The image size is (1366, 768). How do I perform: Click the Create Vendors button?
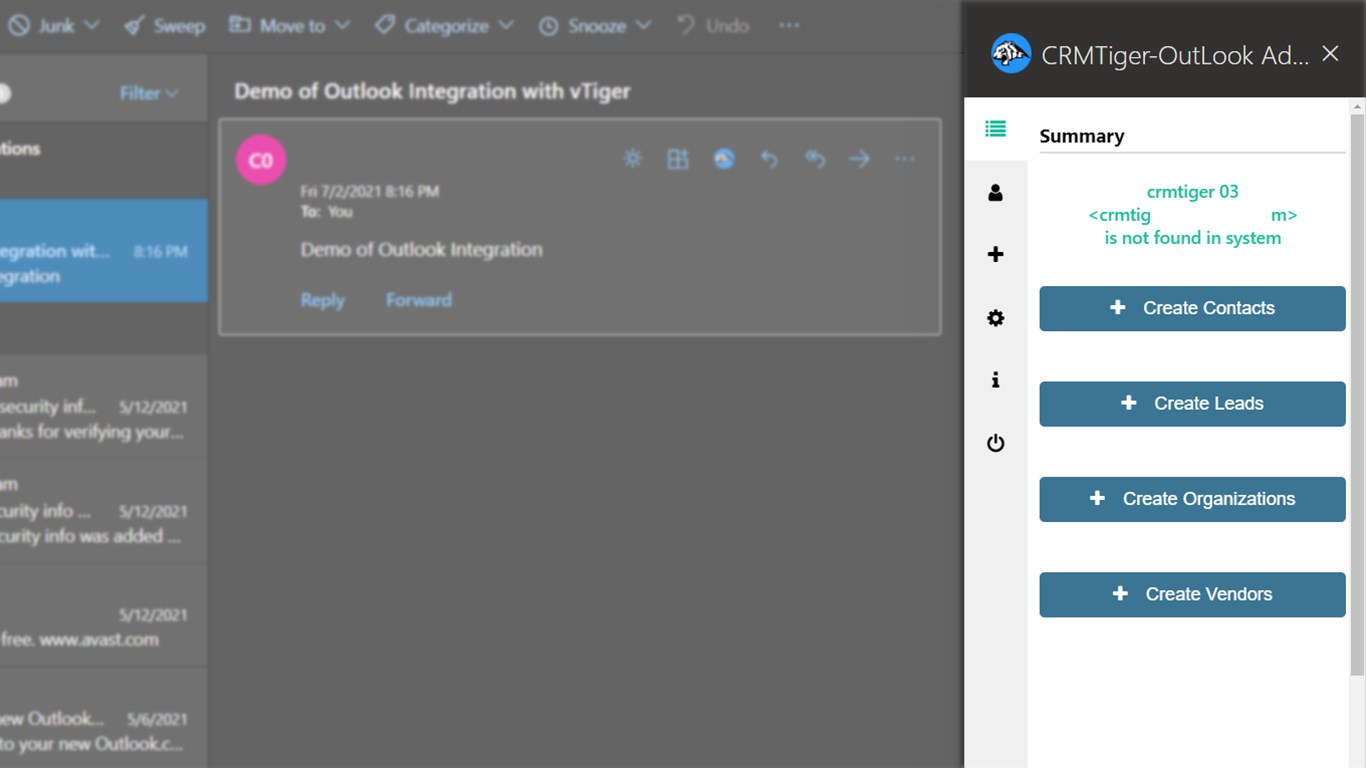click(x=1192, y=594)
